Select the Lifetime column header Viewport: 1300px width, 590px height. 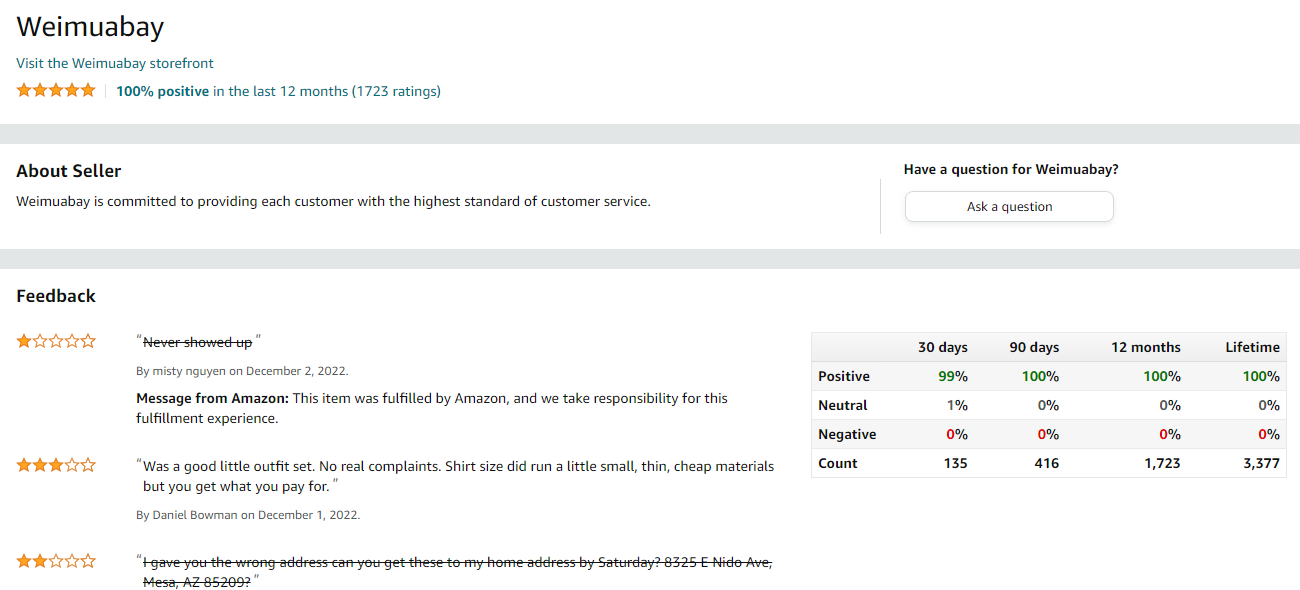[1252, 347]
